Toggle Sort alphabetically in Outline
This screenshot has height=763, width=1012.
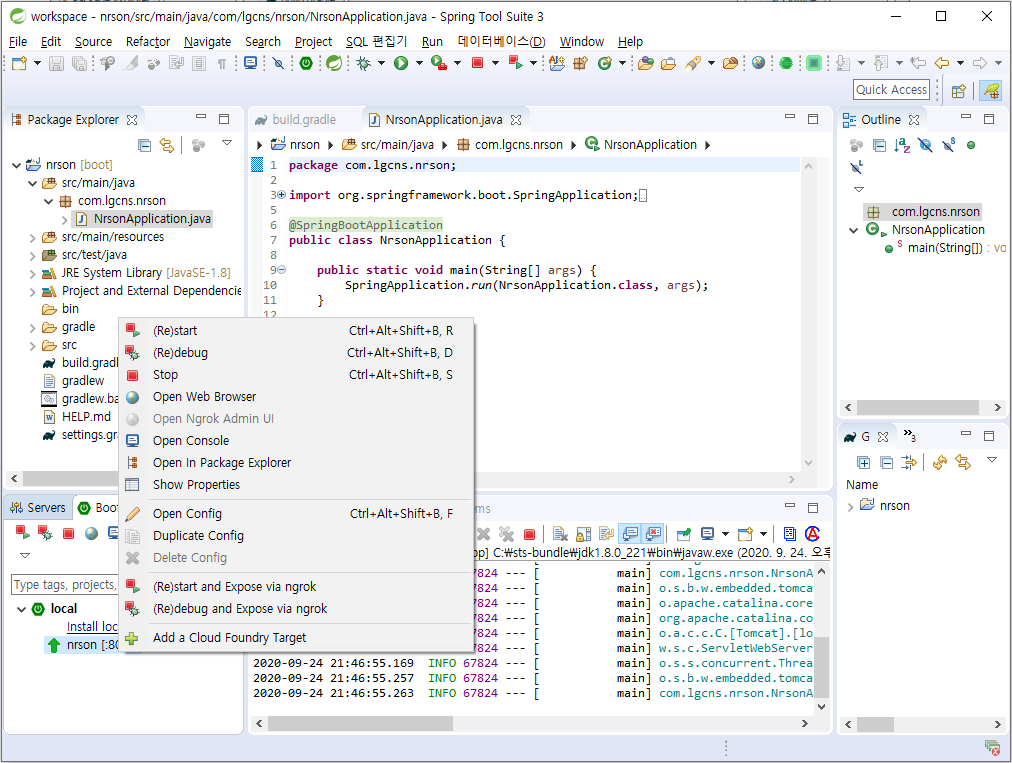pyautogui.click(x=902, y=145)
